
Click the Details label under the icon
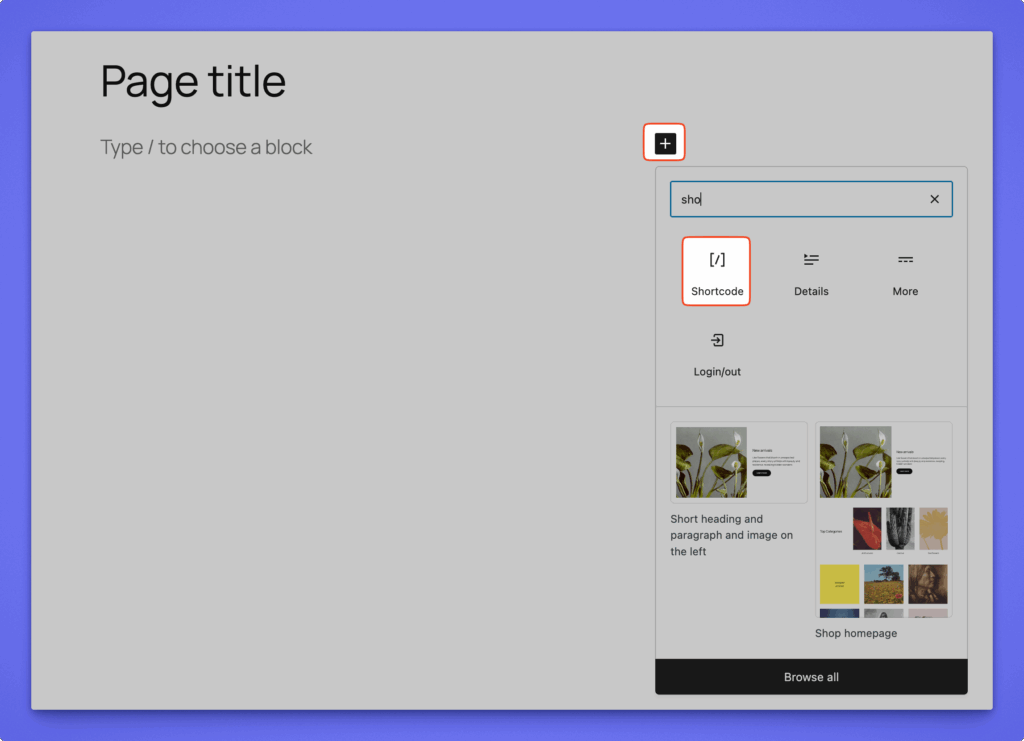[x=811, y=292]
